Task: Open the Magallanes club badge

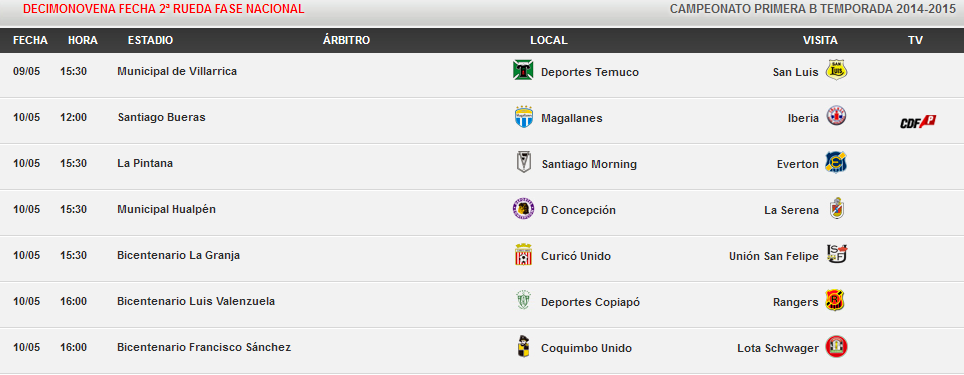Action: pos(524,117)
